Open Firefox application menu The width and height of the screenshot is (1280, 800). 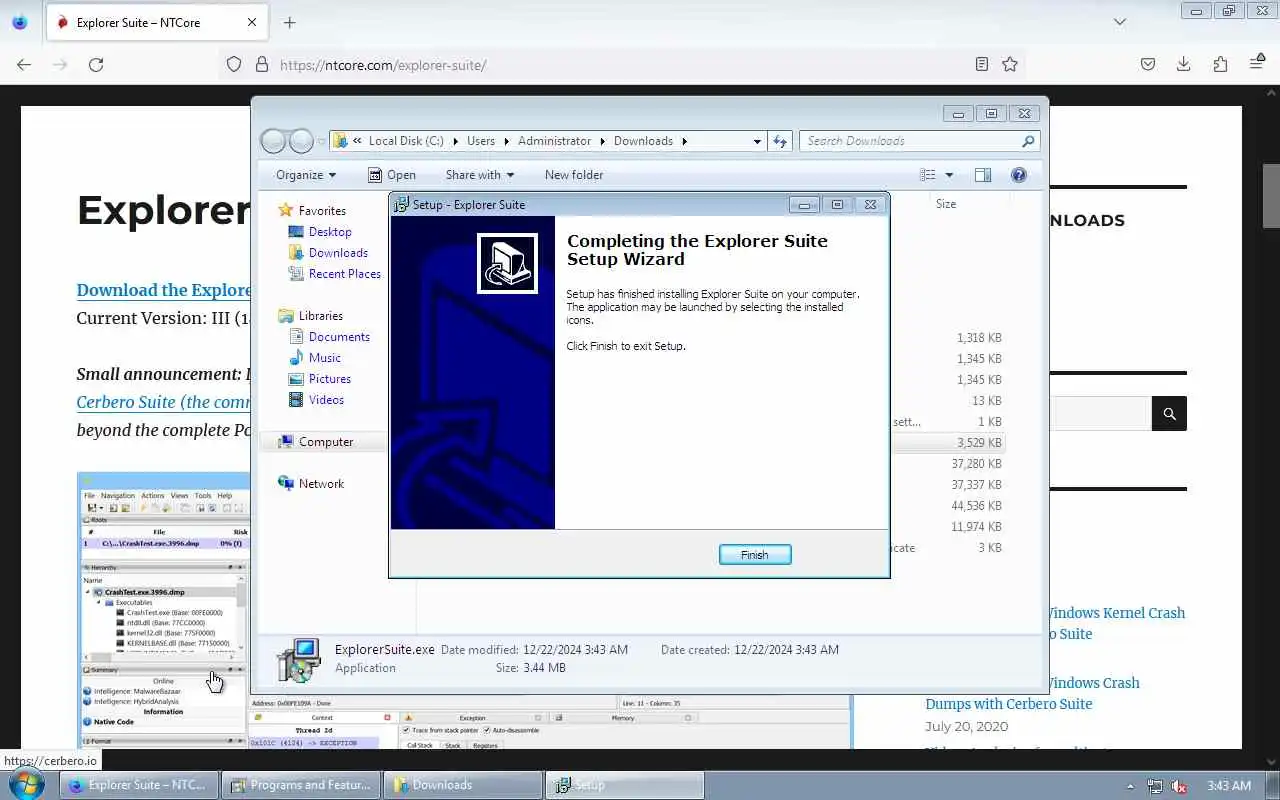1257,64
